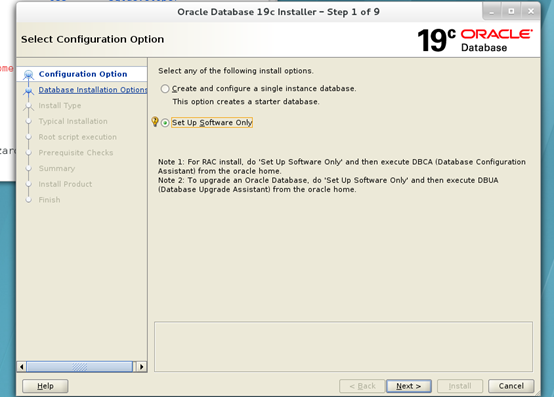Select 'Set Up Software Only' radio button
The height and width of the screenshot is (397, 554).
pyautogui.click(x=165, y=123)
